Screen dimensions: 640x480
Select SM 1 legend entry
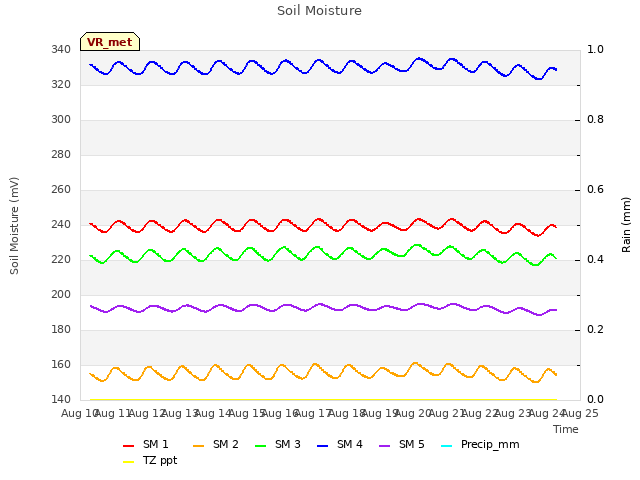(146, 444)
